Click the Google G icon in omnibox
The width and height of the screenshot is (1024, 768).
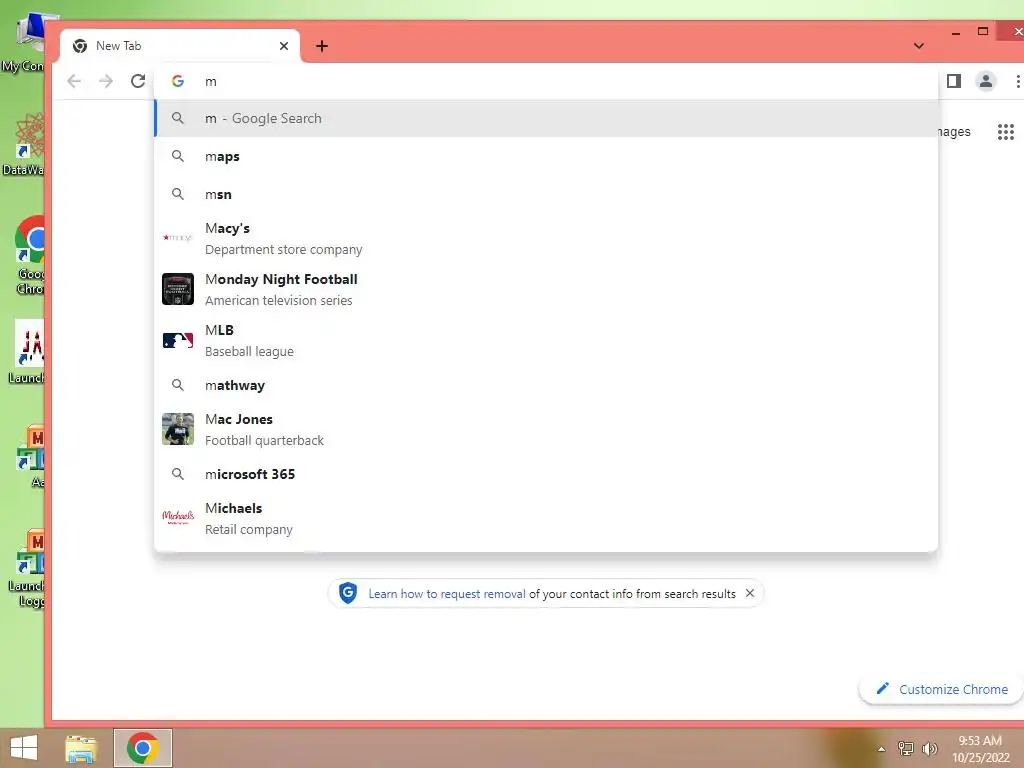point(178,81)
